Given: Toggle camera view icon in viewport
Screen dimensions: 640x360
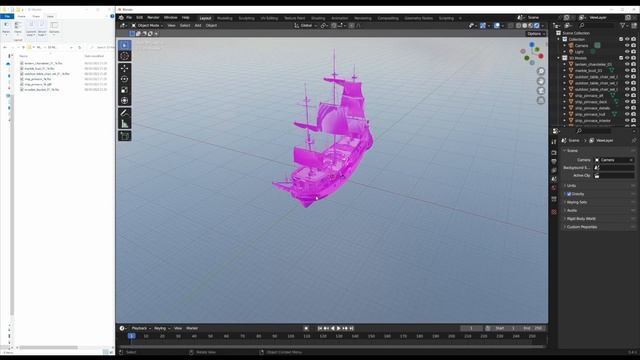Looking at the screenshot, I should 541,91.
